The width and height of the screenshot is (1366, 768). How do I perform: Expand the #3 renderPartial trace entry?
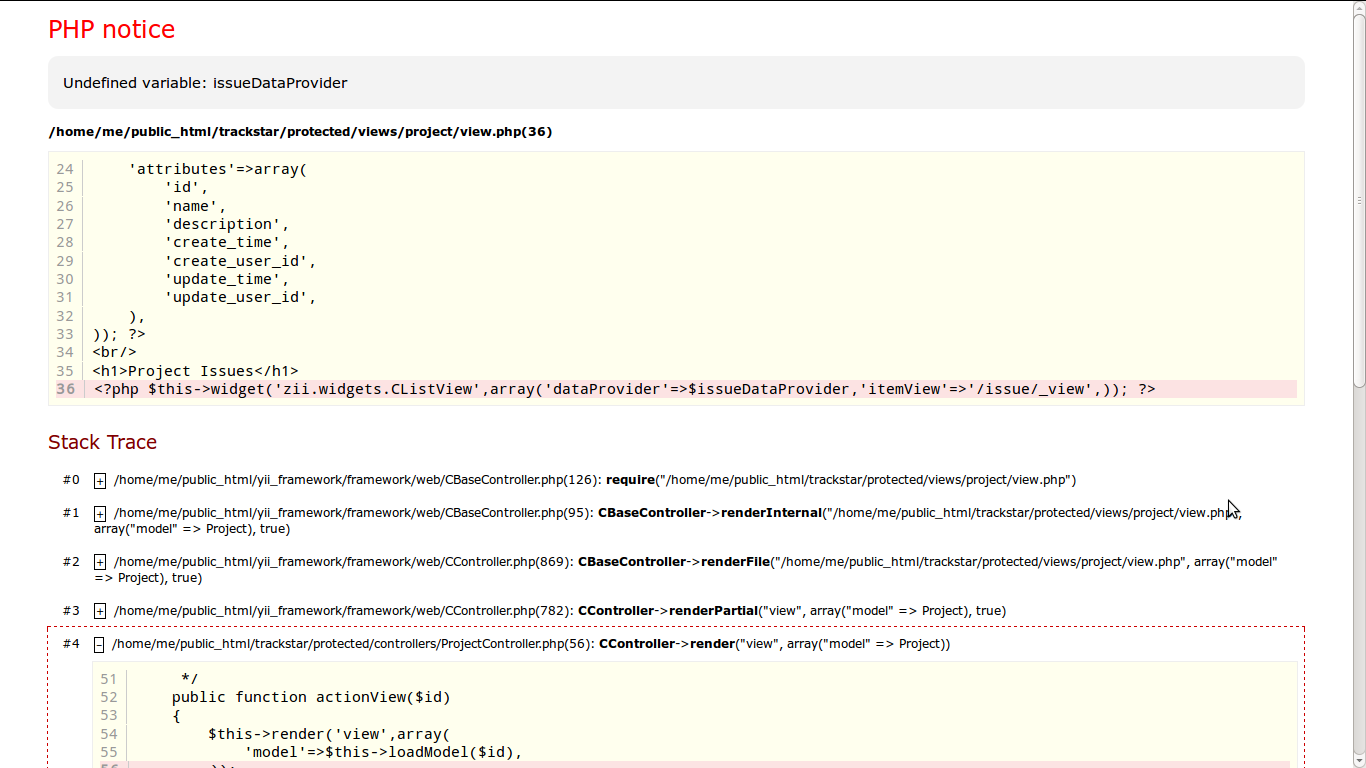tap(100, 611)
